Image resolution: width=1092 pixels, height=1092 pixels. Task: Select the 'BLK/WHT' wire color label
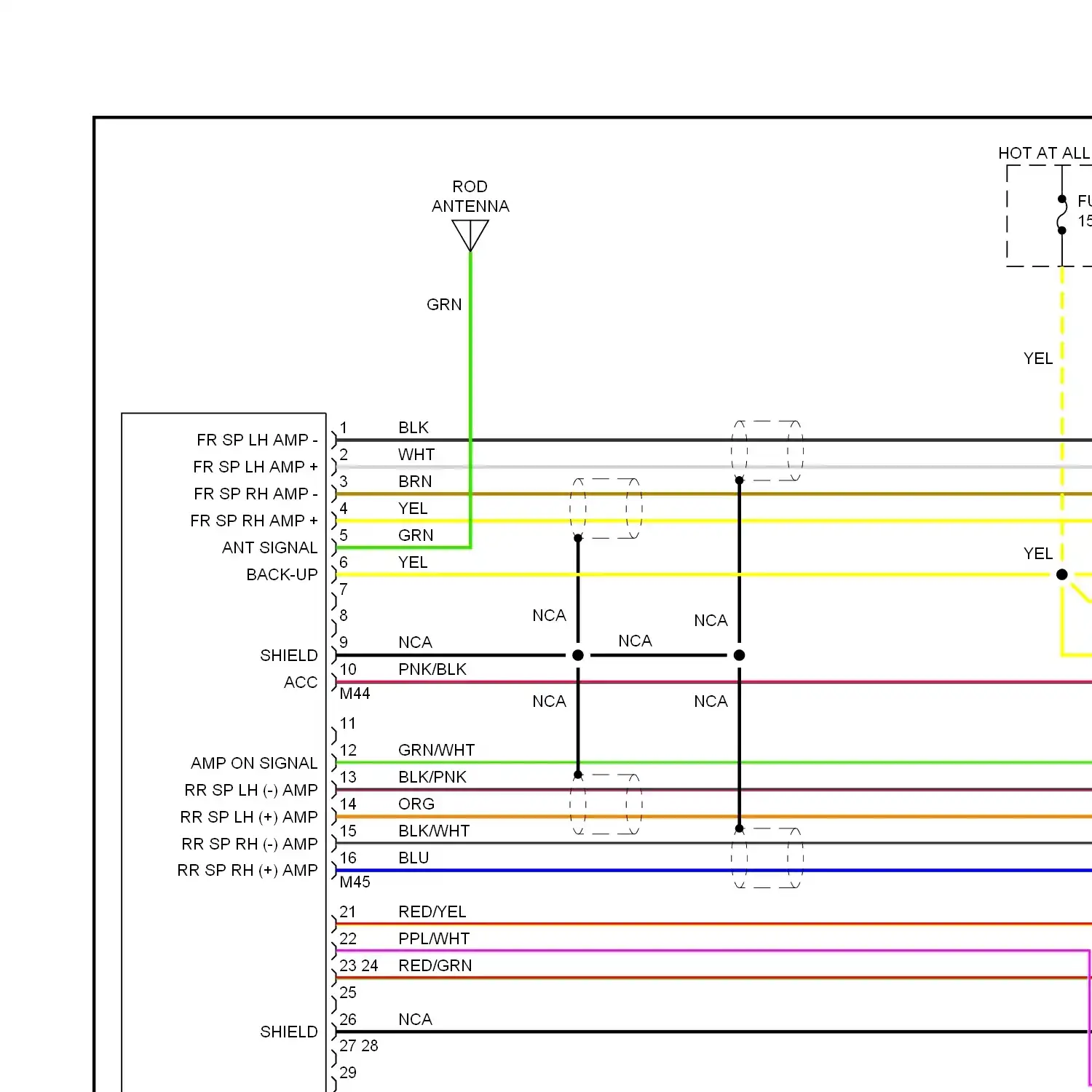click(x=434, y=831)
